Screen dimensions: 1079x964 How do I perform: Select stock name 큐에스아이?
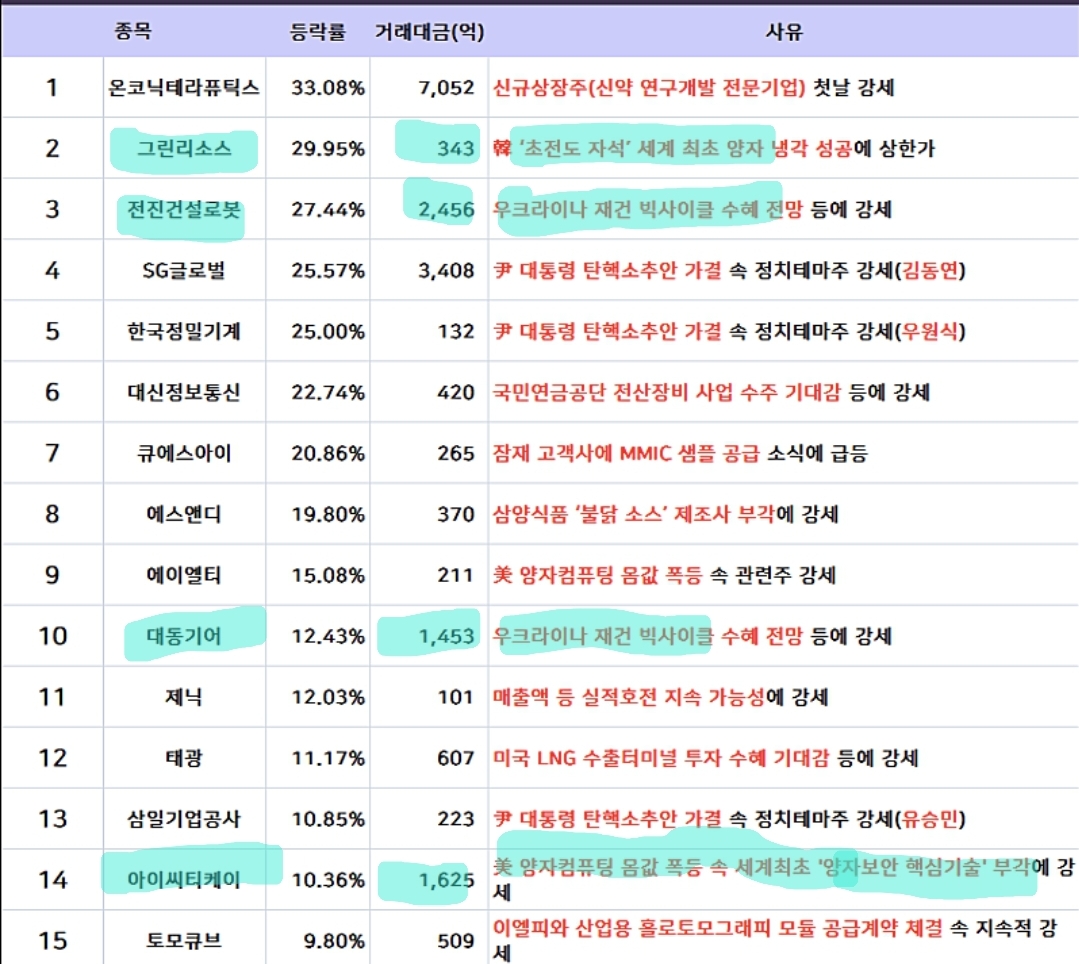[x=184, y=453]
